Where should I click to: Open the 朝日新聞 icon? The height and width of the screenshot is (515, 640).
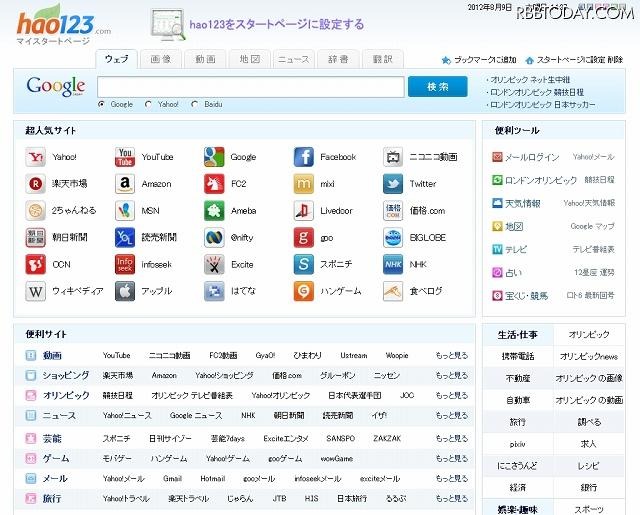click(x=36, y=238)
